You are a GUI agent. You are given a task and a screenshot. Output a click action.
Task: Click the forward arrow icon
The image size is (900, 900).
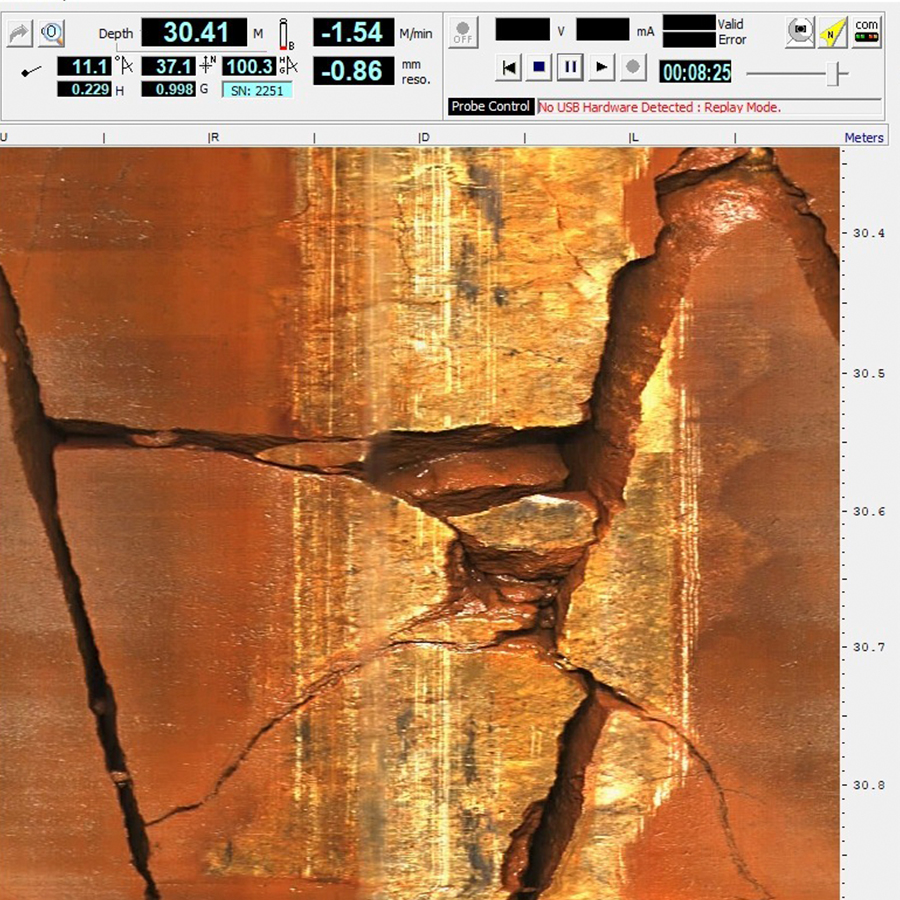click(19, 33)
